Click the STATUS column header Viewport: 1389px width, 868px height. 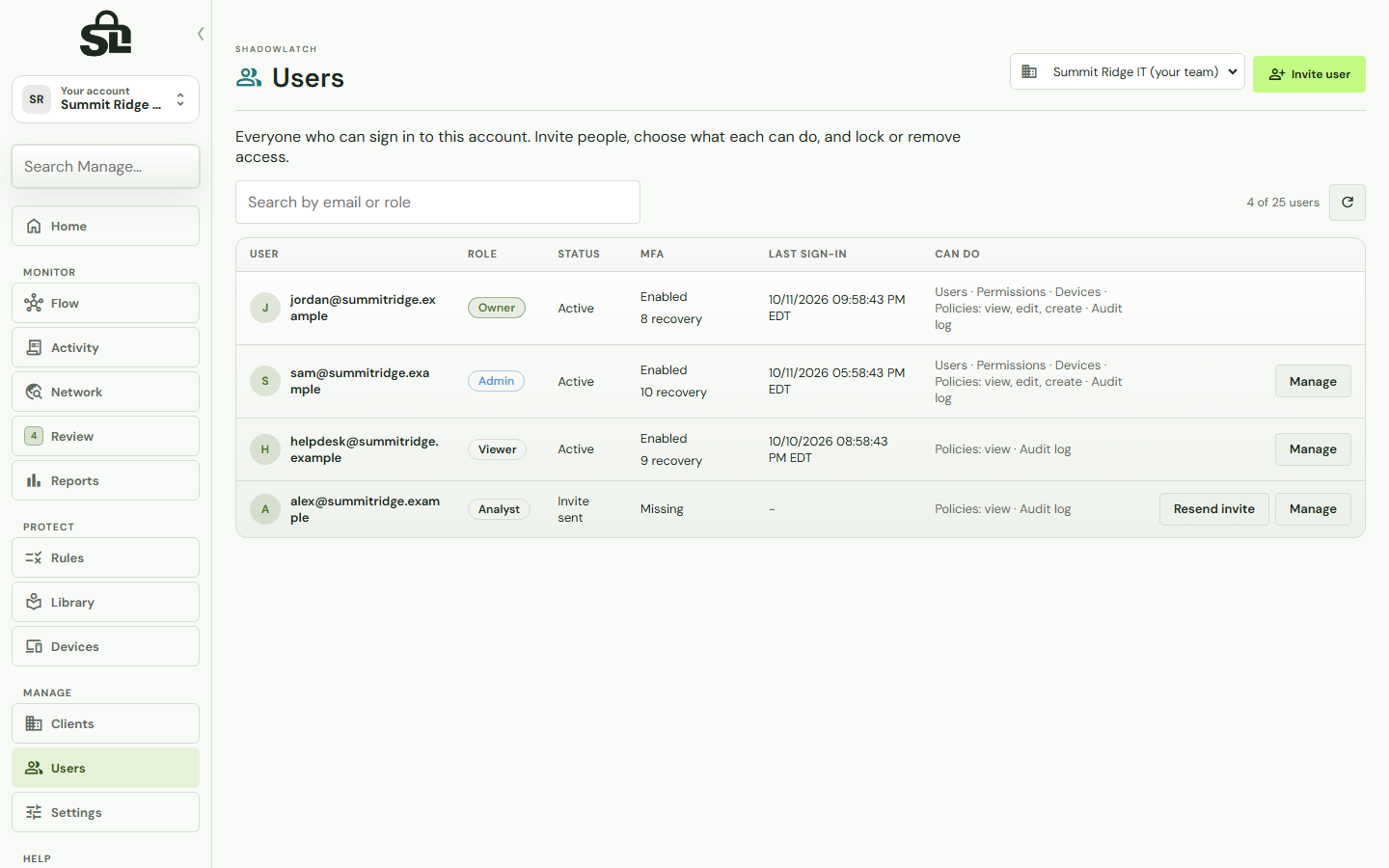coord(579,255)
